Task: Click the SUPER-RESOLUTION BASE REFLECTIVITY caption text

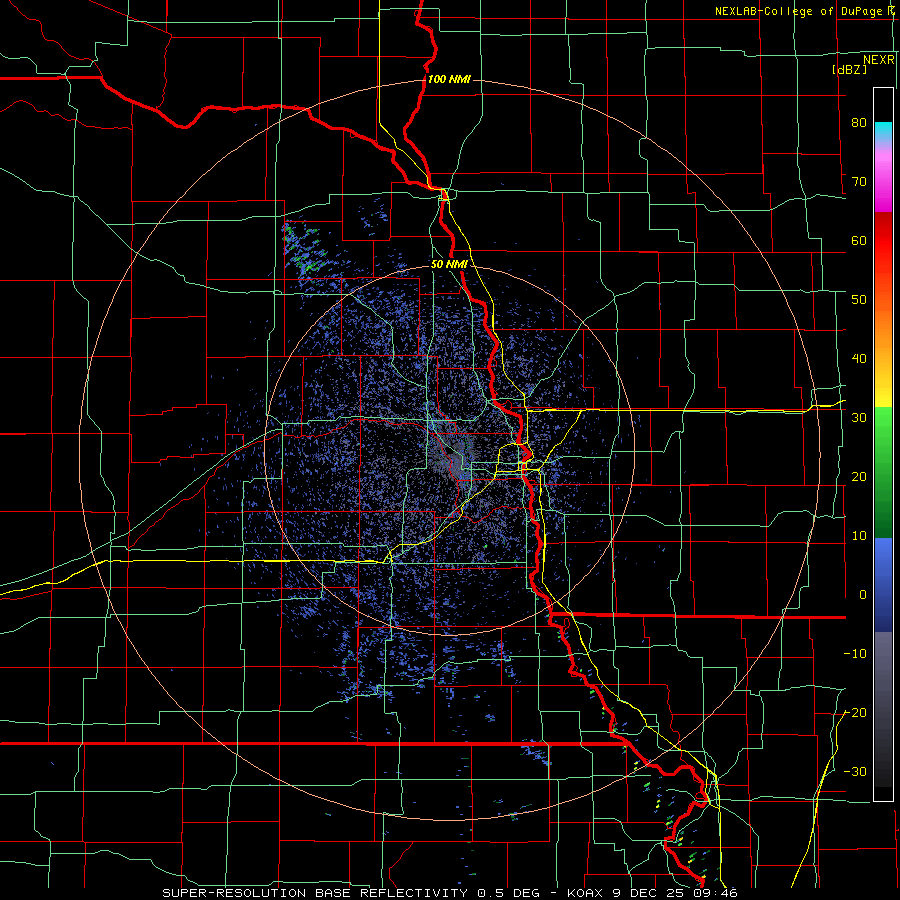Action: coord(315,893)
